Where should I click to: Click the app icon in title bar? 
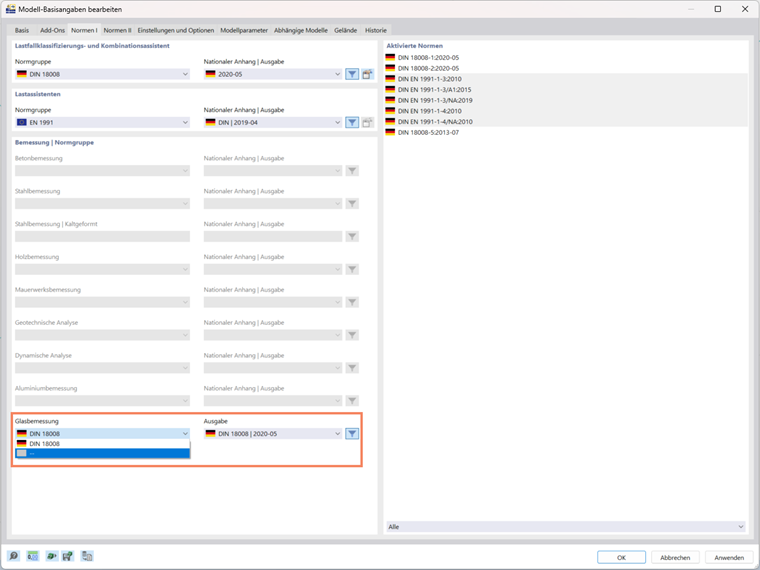pos(10,9)
